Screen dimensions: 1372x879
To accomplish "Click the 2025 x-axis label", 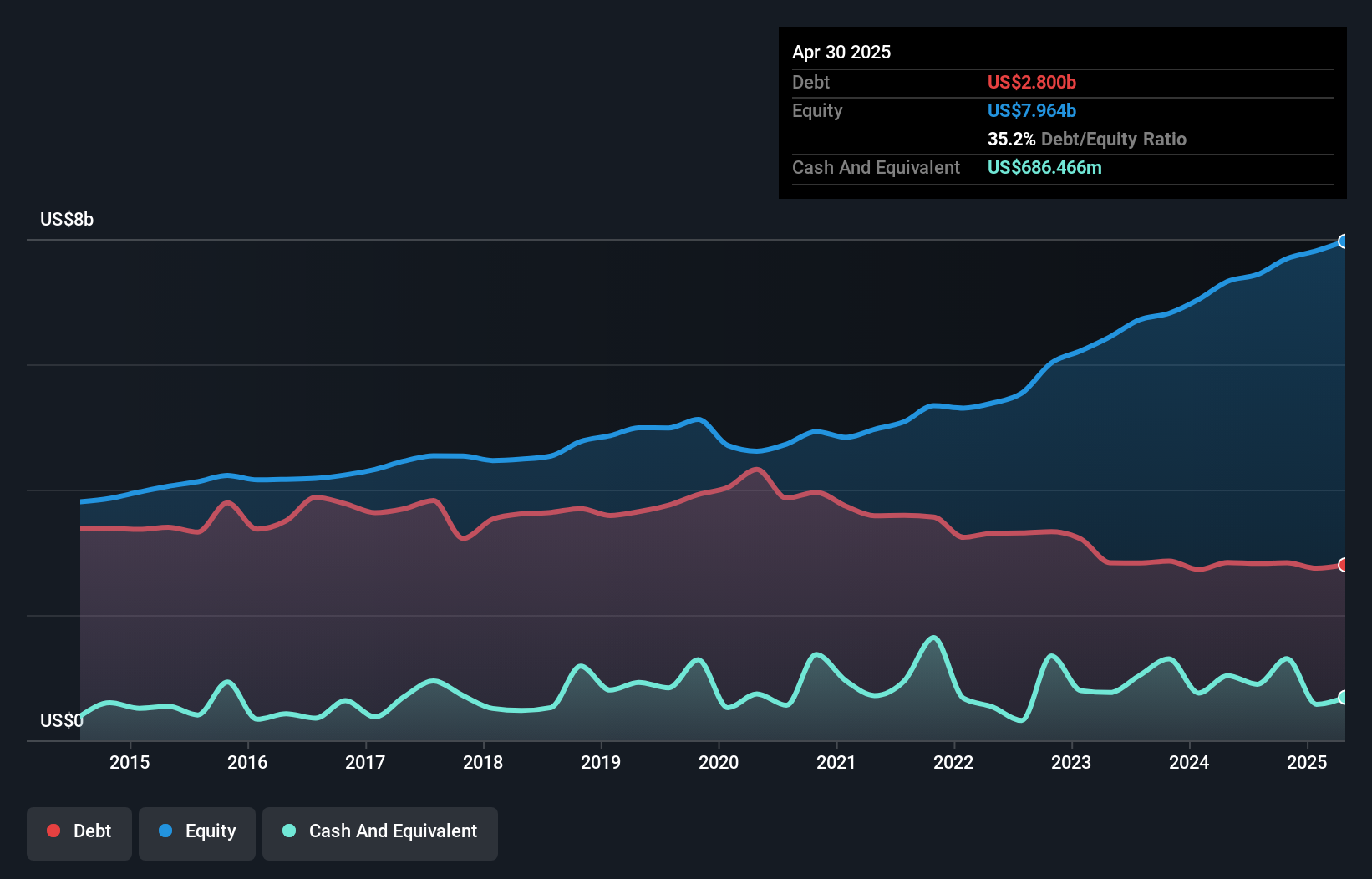I will 1307,762.
